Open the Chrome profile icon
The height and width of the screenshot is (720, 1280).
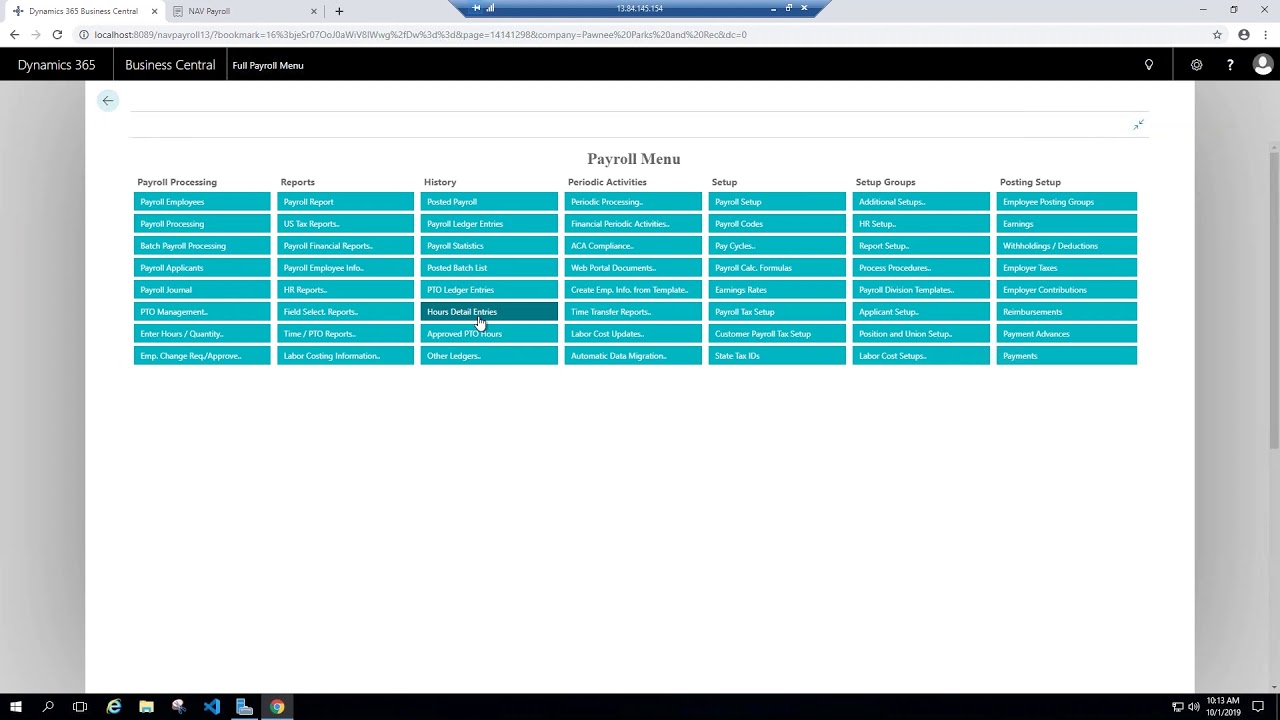click(x=1244, y=34)
